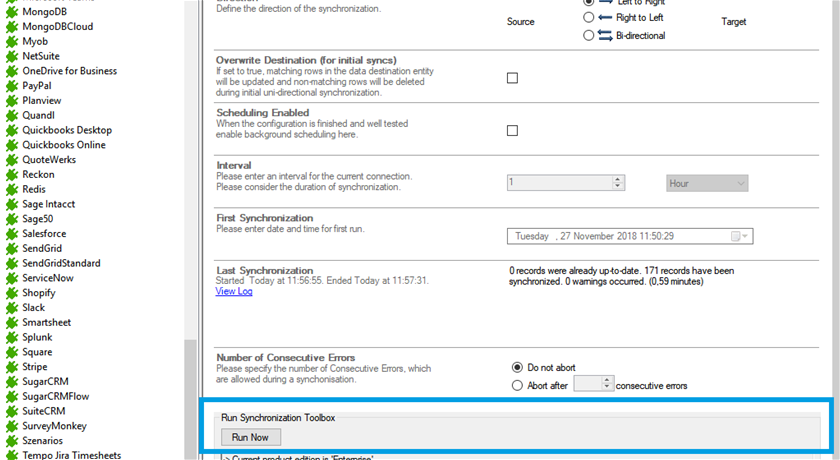
Task: Tick the Scheduling Enabled checkbox
Action: click(512, 131)
